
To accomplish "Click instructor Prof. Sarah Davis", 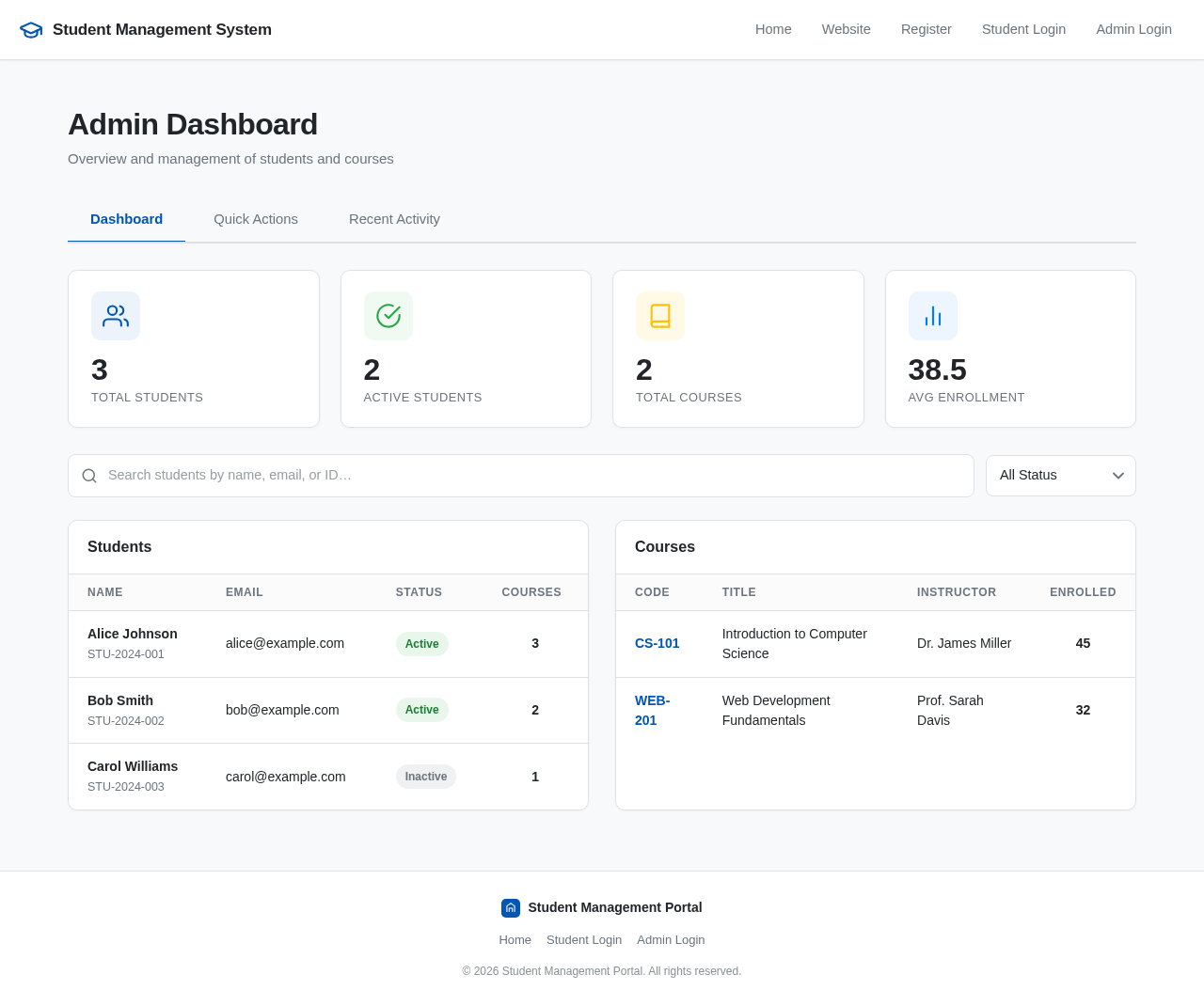I will pos(950,711).
